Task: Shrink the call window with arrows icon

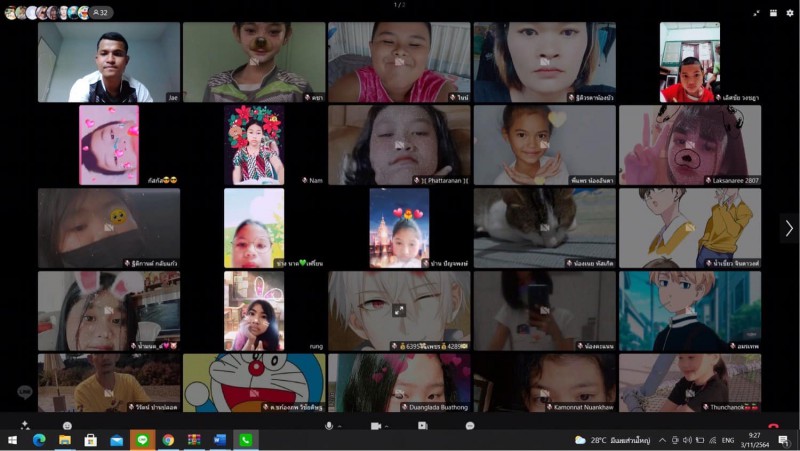Action: pyautogui.click(x=756, y=13)
